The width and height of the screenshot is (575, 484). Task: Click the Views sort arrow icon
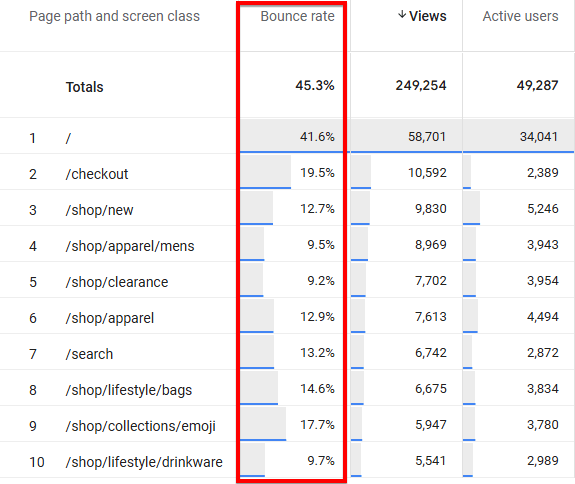pos(402,15)
